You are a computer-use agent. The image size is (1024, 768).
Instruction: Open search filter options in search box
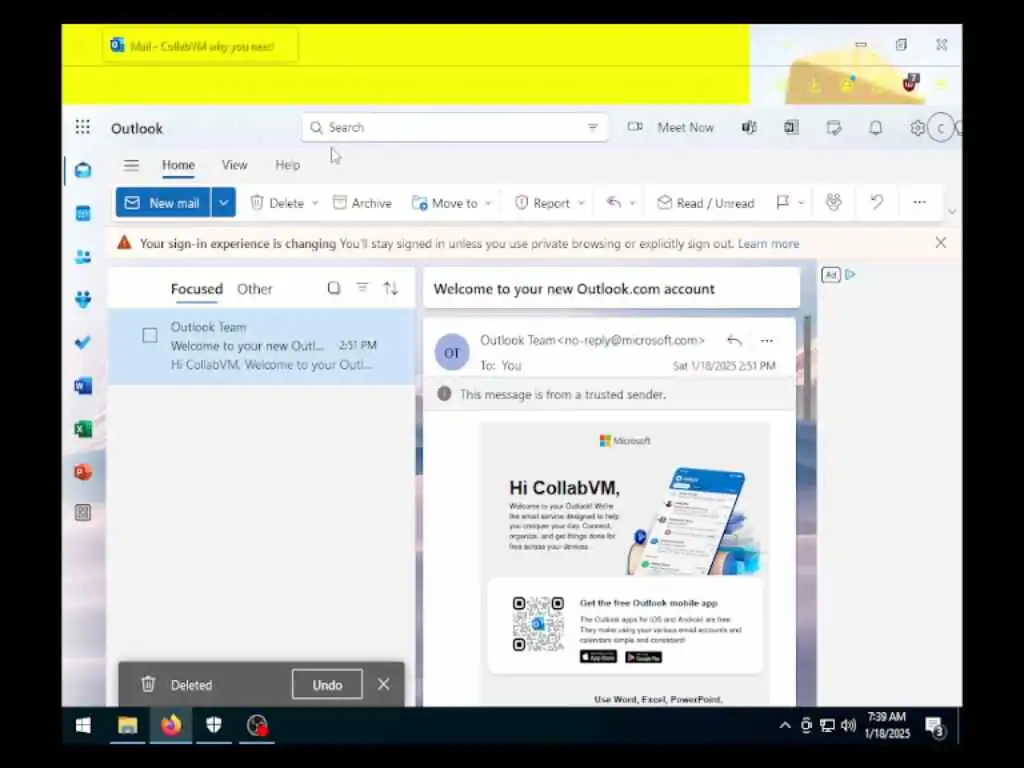coord(592,127)
